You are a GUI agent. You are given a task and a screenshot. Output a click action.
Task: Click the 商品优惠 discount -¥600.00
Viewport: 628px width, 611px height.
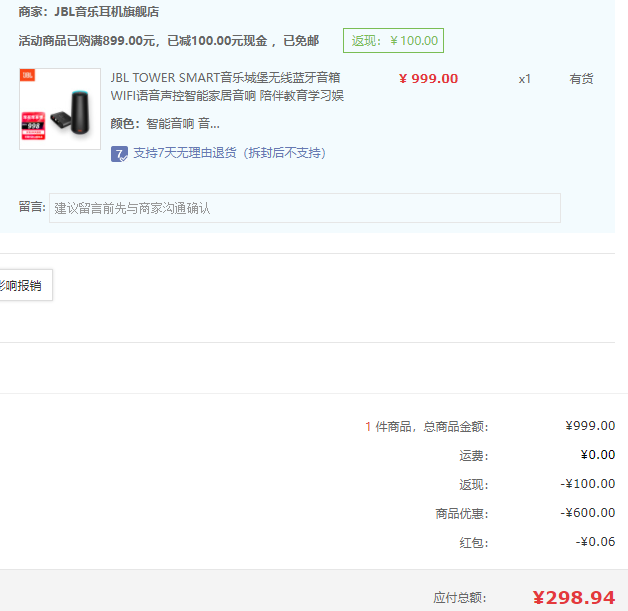click(x=588, y=513)
